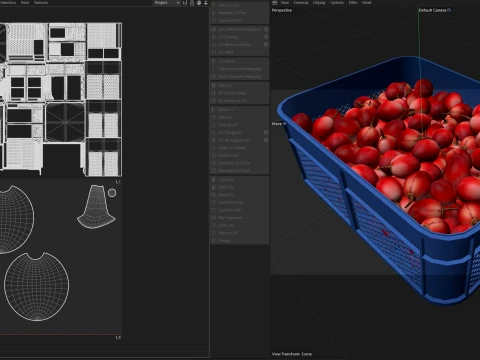This screenshot has width=480, height=360.
Task: Click Stop Interactive Mapping
Action: tap(239, 77)
